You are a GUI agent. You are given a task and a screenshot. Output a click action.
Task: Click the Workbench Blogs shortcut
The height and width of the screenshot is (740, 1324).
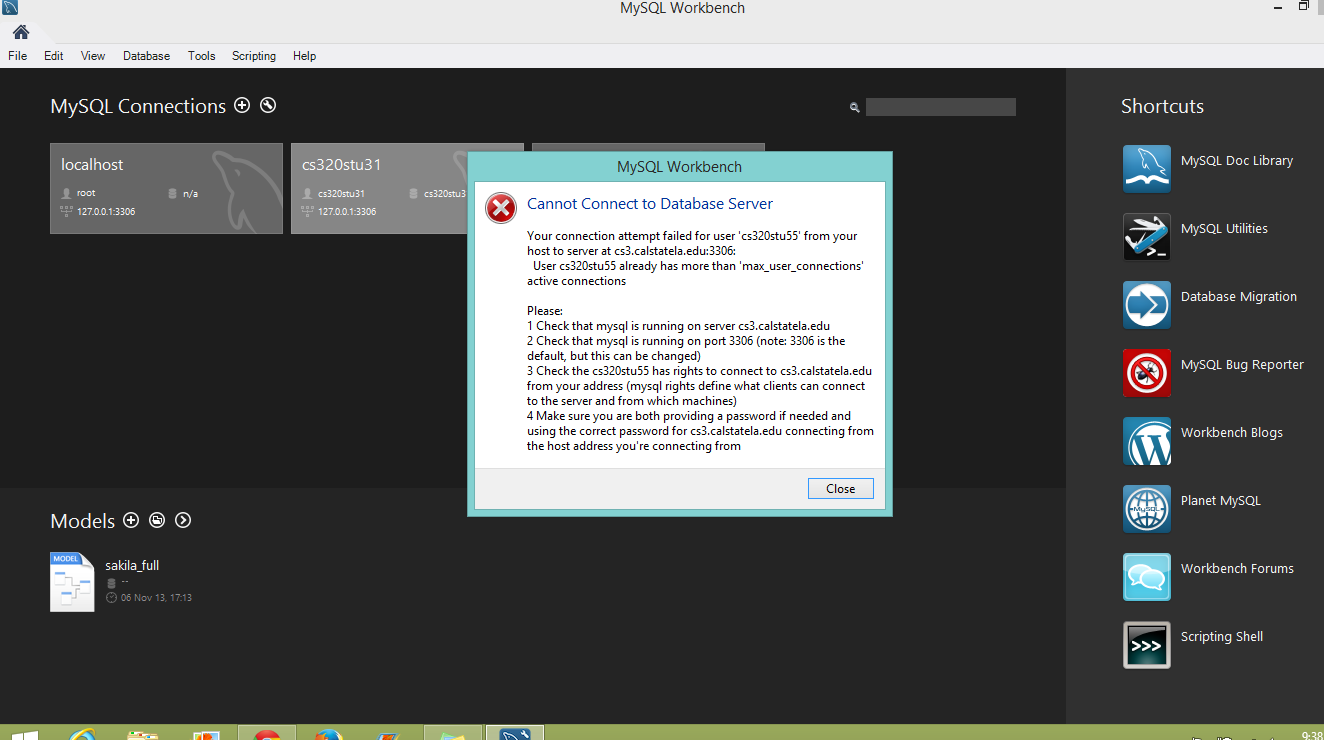[x=1231, y=433]
